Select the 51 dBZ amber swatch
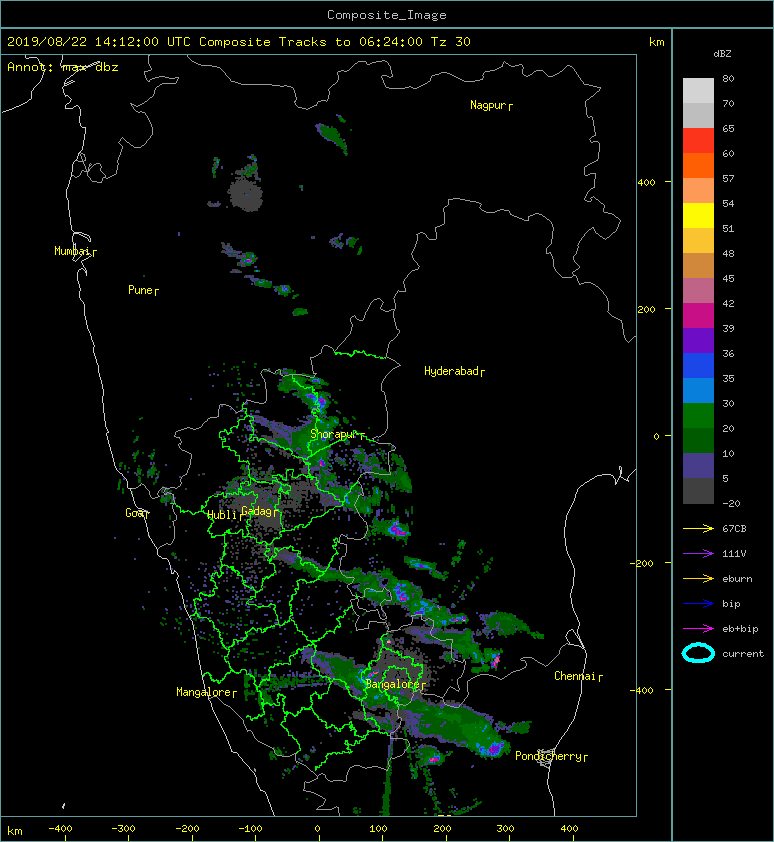 coord(698,241)
